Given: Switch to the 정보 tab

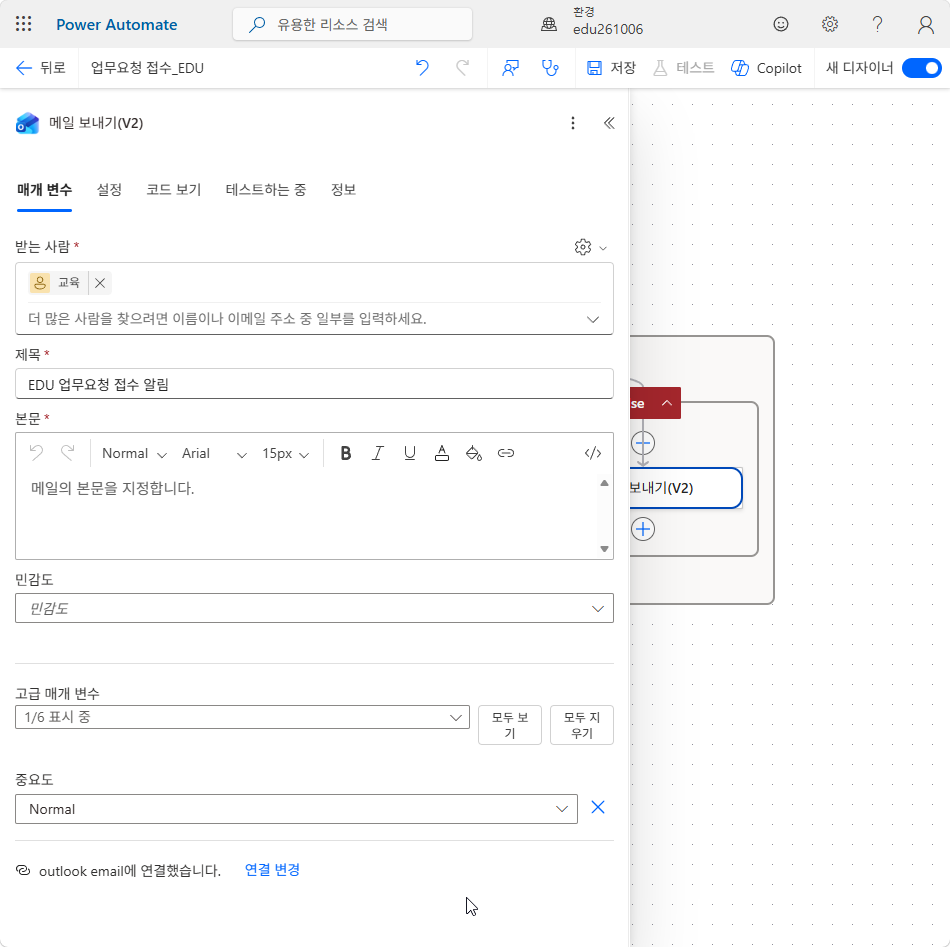Looking at the screenshot, I should [343, 190].
